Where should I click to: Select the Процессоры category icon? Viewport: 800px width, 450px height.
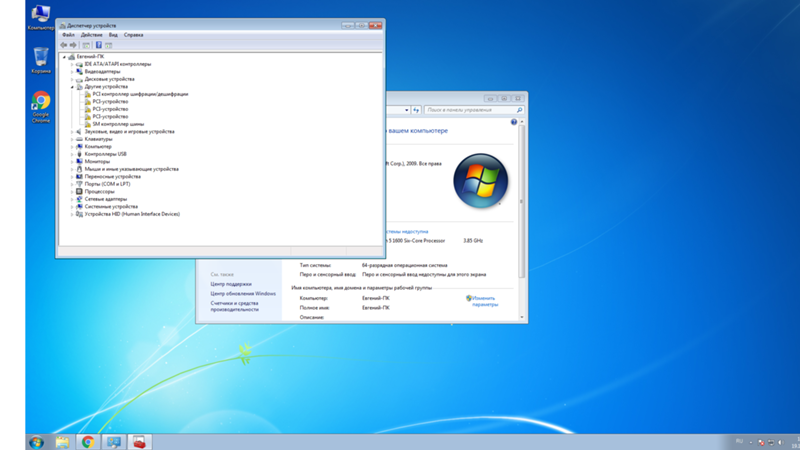tap(79, 191)
